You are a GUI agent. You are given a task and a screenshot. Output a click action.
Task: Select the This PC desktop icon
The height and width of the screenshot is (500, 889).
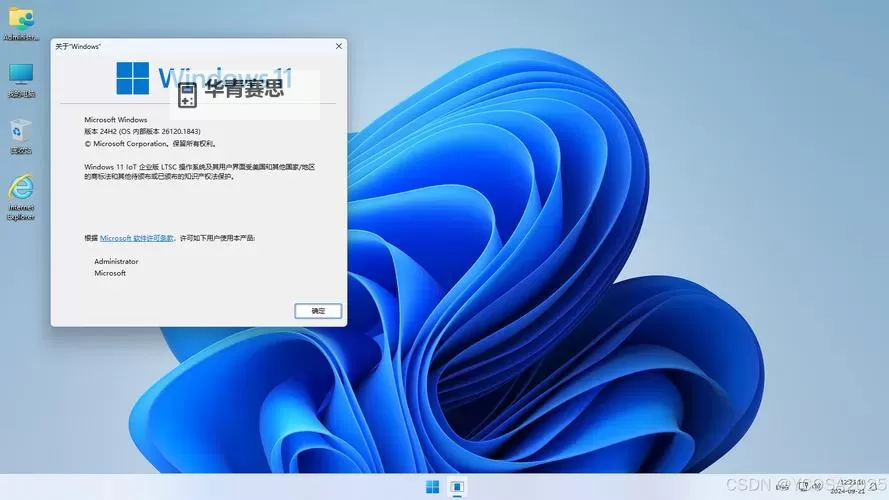pyautogui.click(x=20, y=77)
